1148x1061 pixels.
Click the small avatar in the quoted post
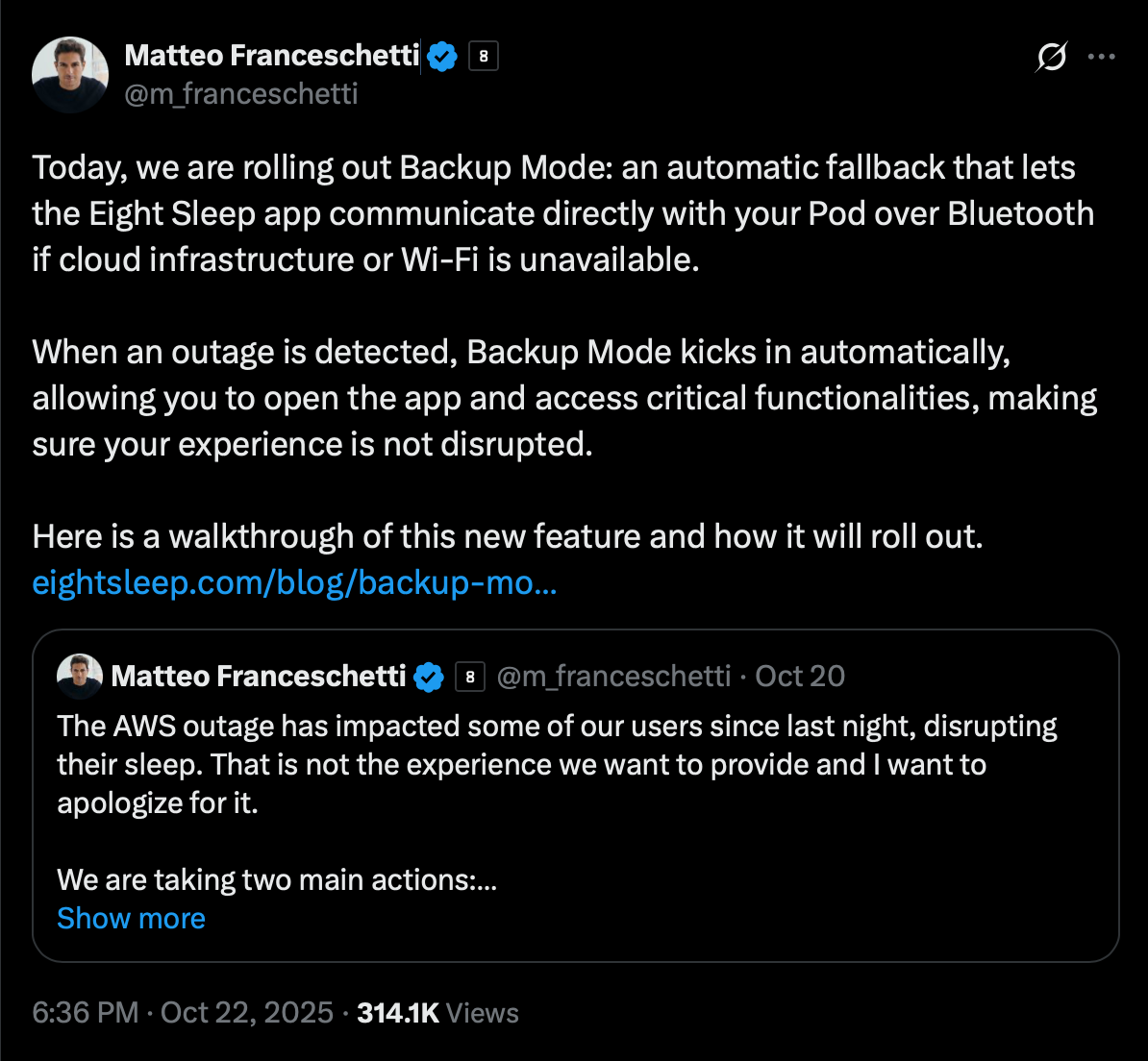click(x=80, y=676)
